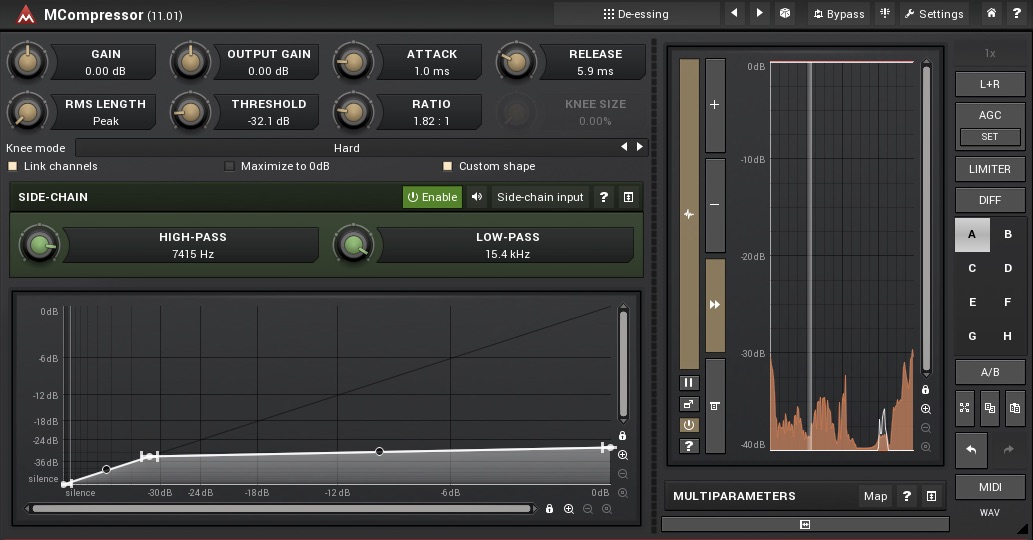Toggle side-chain Enable button
This screenshot has height=540, width=1033.
point(432,197)
